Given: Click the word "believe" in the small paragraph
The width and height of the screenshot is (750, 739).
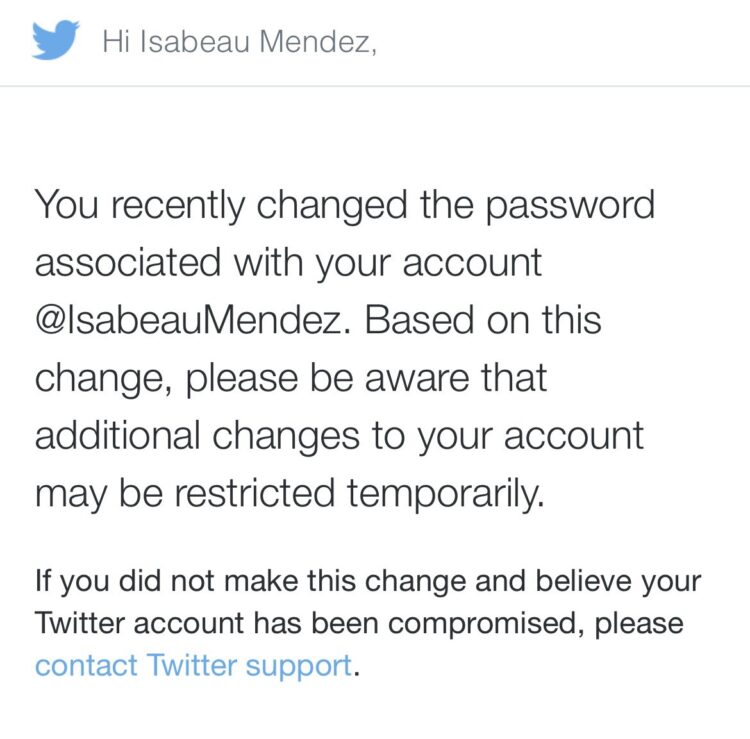Looking at the screenshot, I should pos(574,581).
